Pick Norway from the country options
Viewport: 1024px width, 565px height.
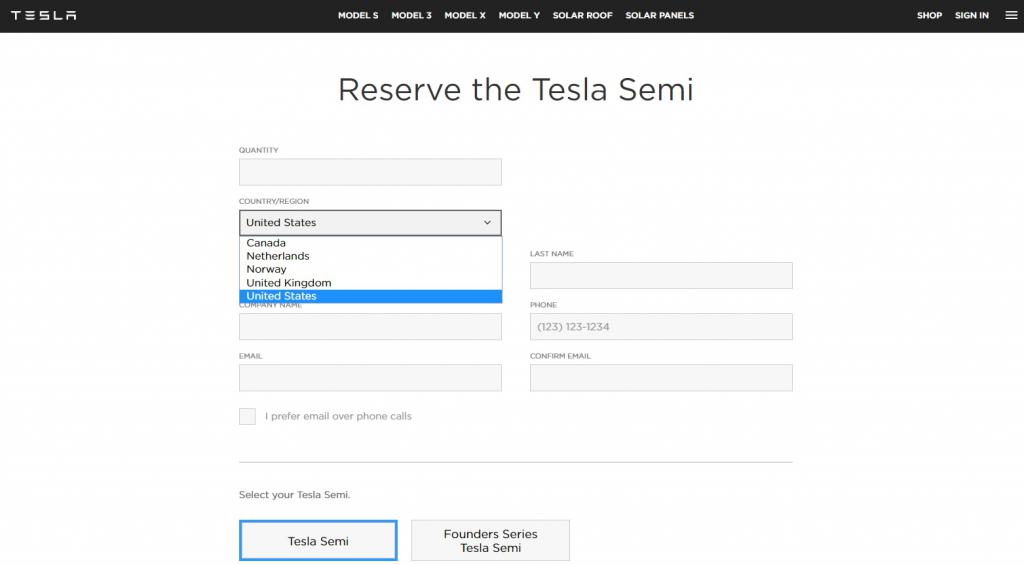pos(266,269)
